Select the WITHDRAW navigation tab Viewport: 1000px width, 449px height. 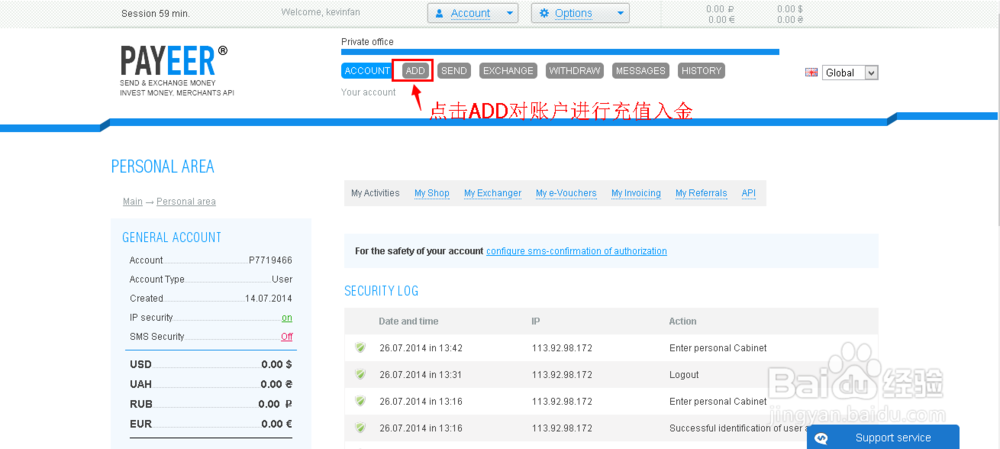575,71
